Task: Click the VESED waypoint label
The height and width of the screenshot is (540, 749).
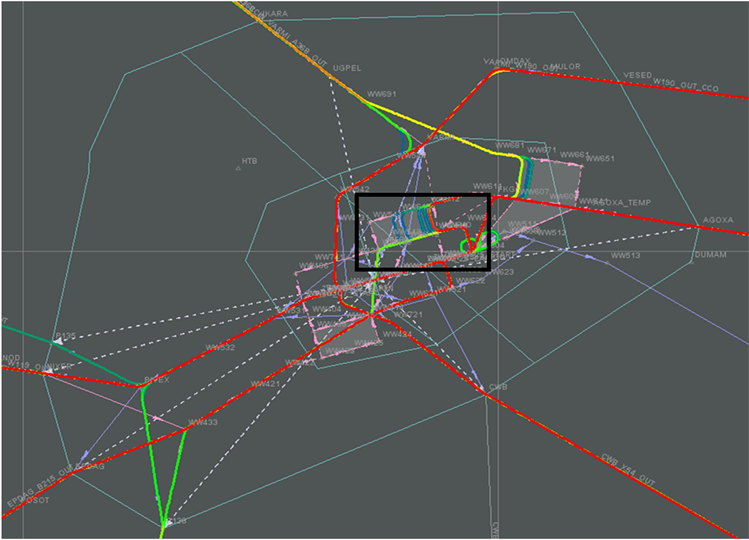Action: tap(636, 75)
